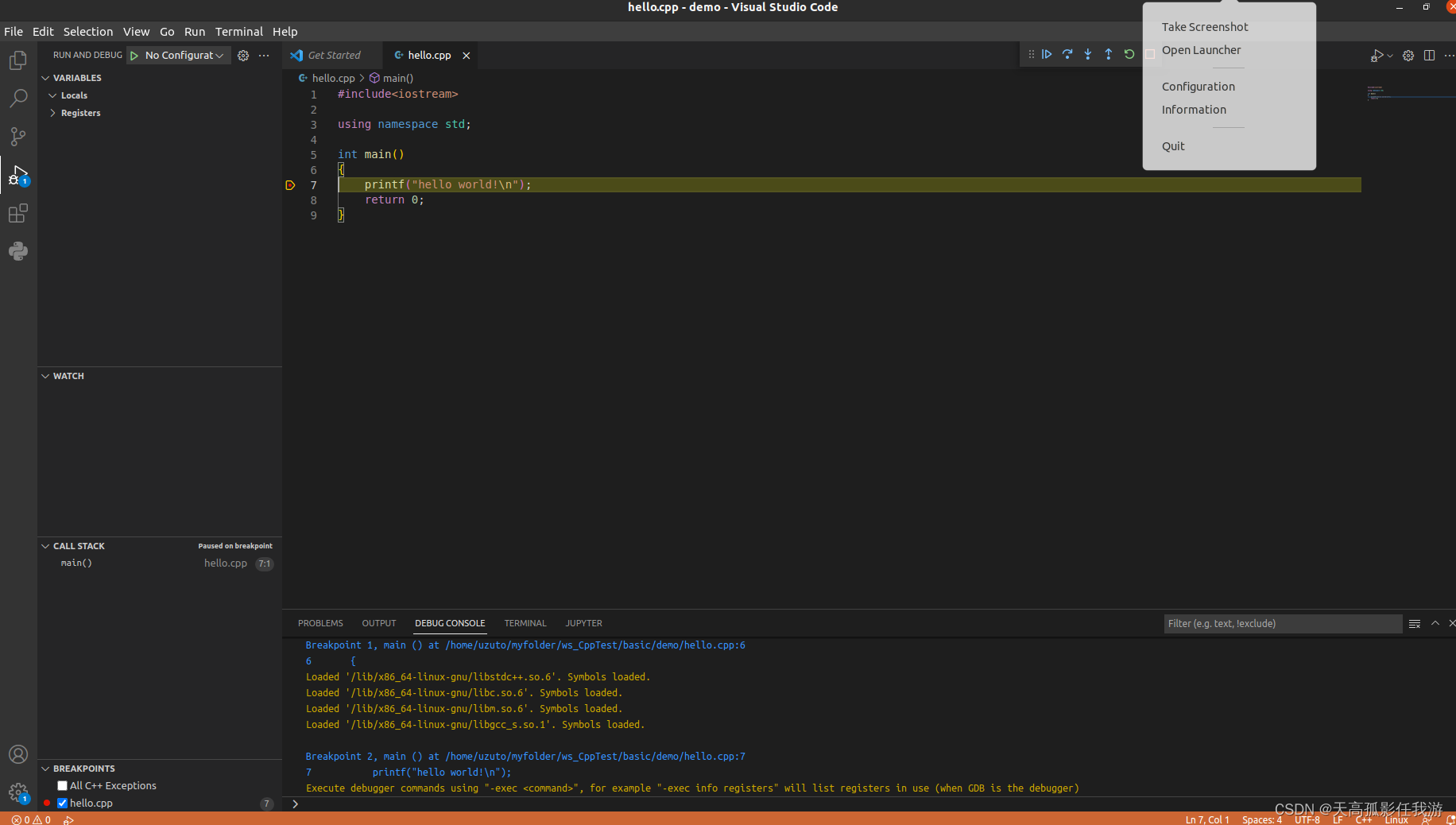Viewport: 1456px width, 825px height.
Task: Open the Accounts icon in activity bar
Action: 17,754
